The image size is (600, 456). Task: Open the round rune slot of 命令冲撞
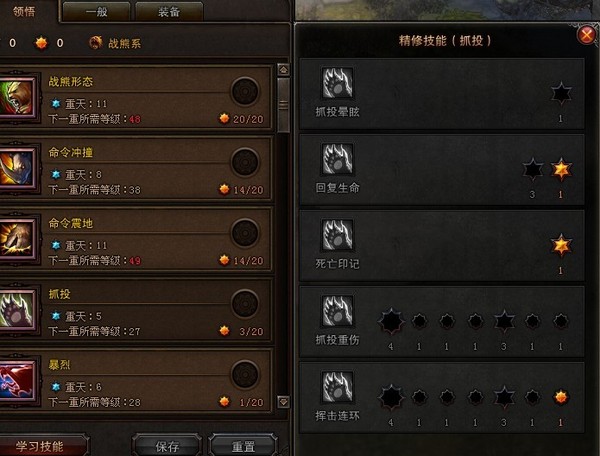tap(245, 162)
